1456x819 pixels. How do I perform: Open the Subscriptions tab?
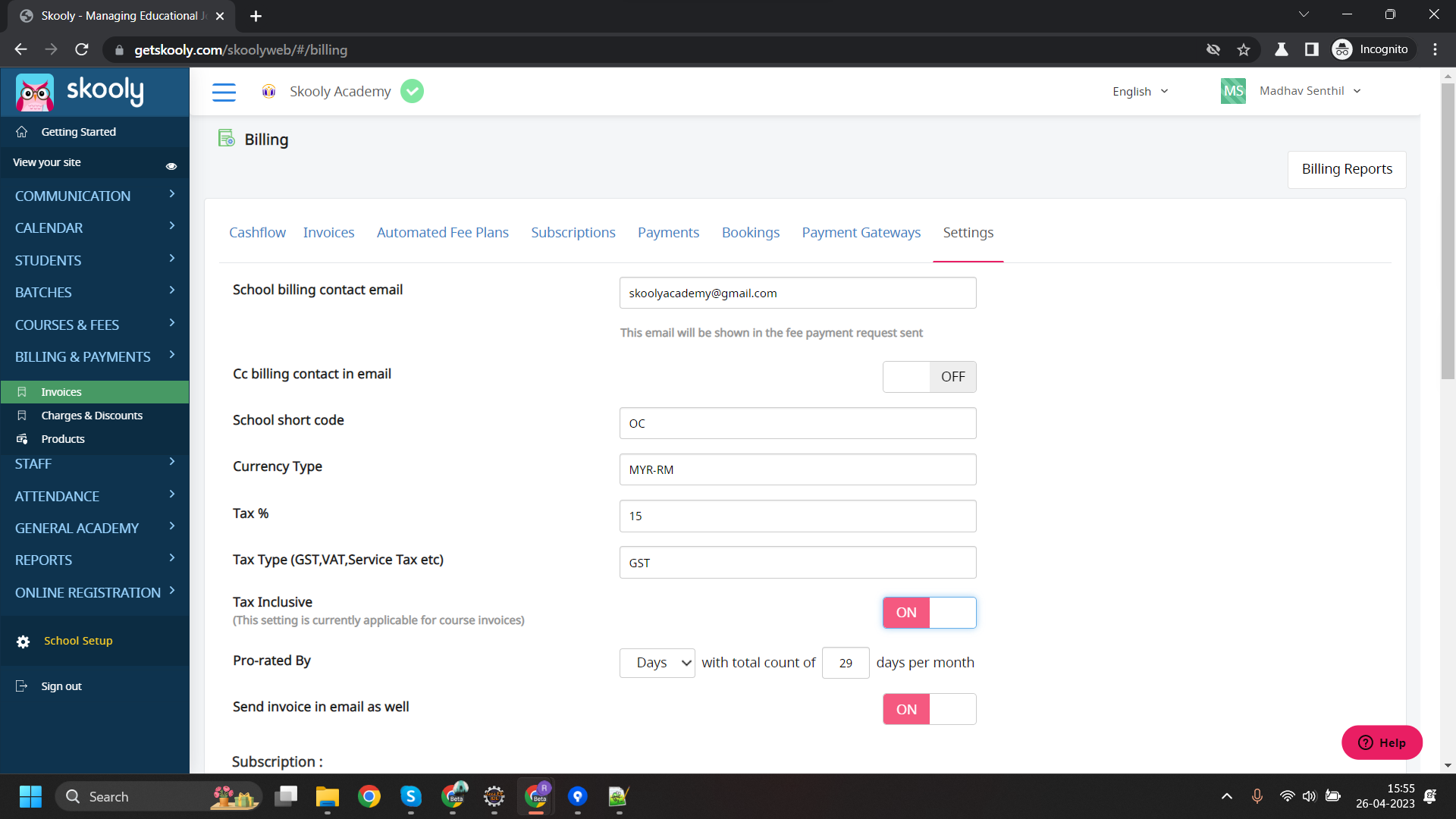pos(573,233)
